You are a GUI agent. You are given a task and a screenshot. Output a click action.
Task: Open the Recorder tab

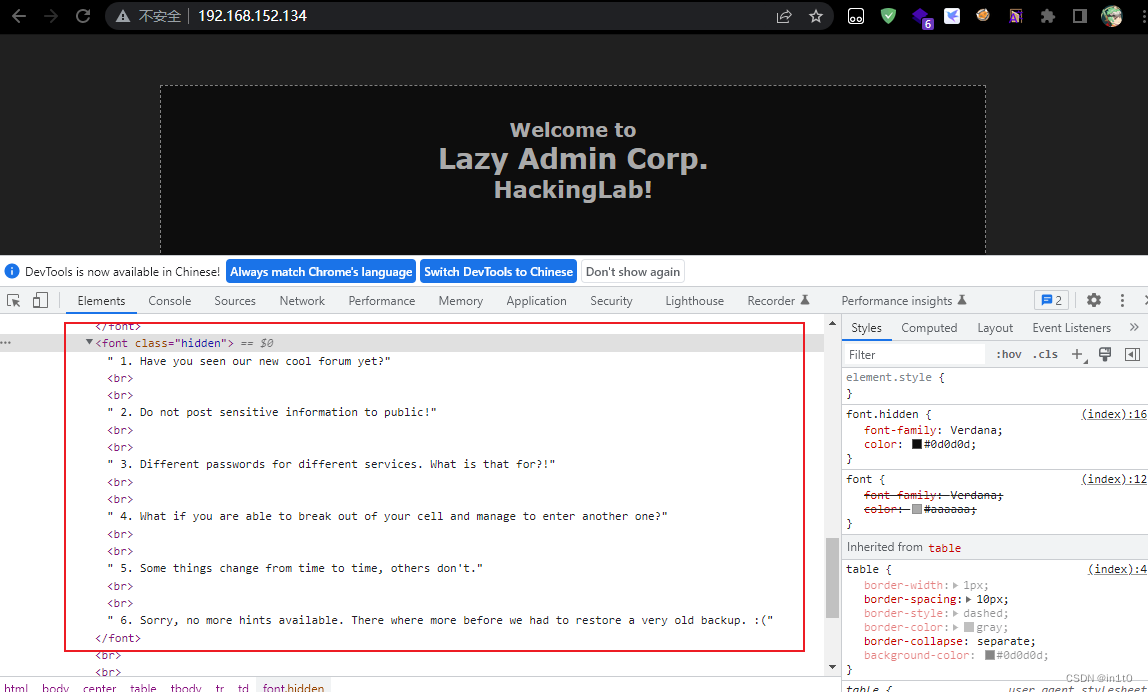778,301
